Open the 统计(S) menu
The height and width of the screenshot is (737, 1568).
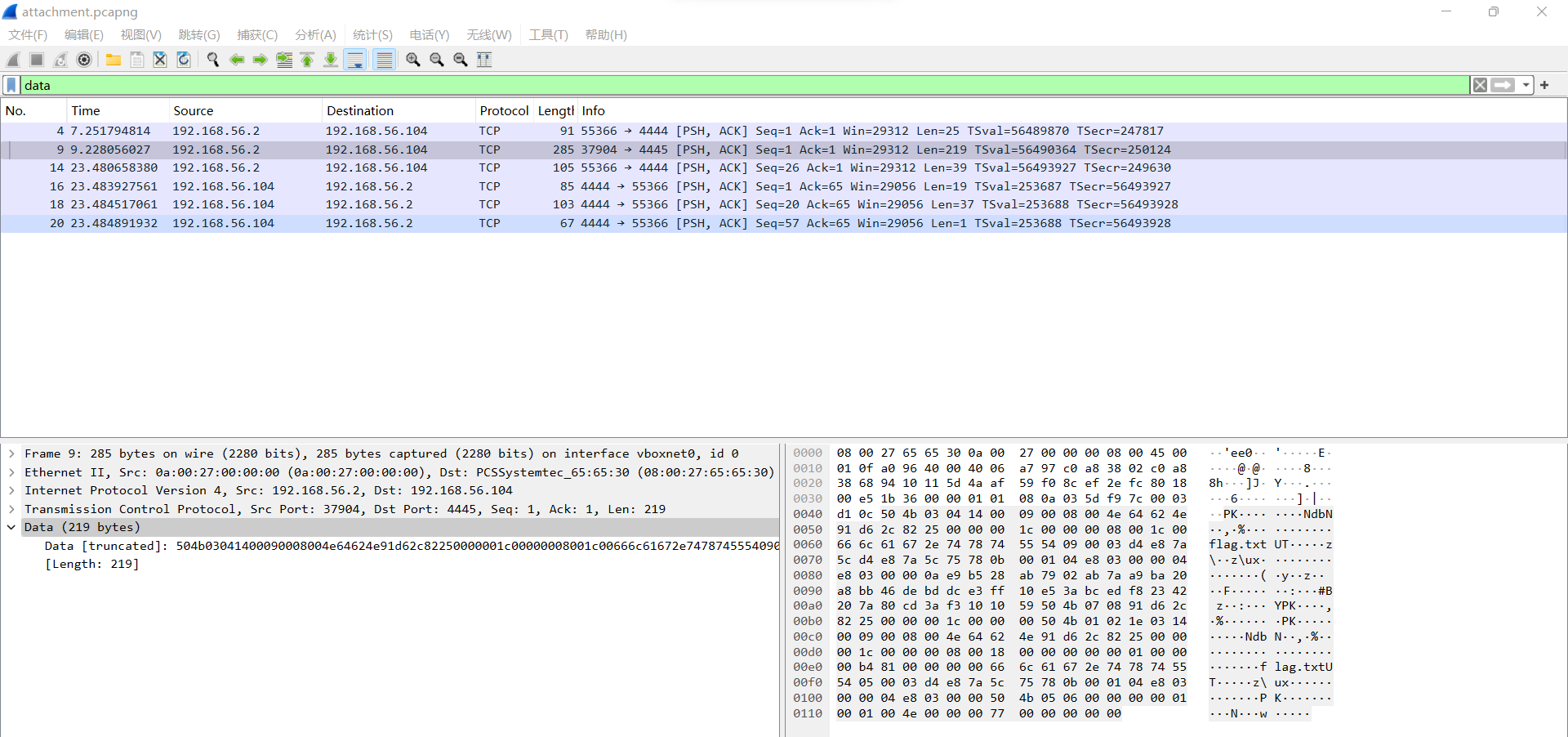[x=372, y=34]
